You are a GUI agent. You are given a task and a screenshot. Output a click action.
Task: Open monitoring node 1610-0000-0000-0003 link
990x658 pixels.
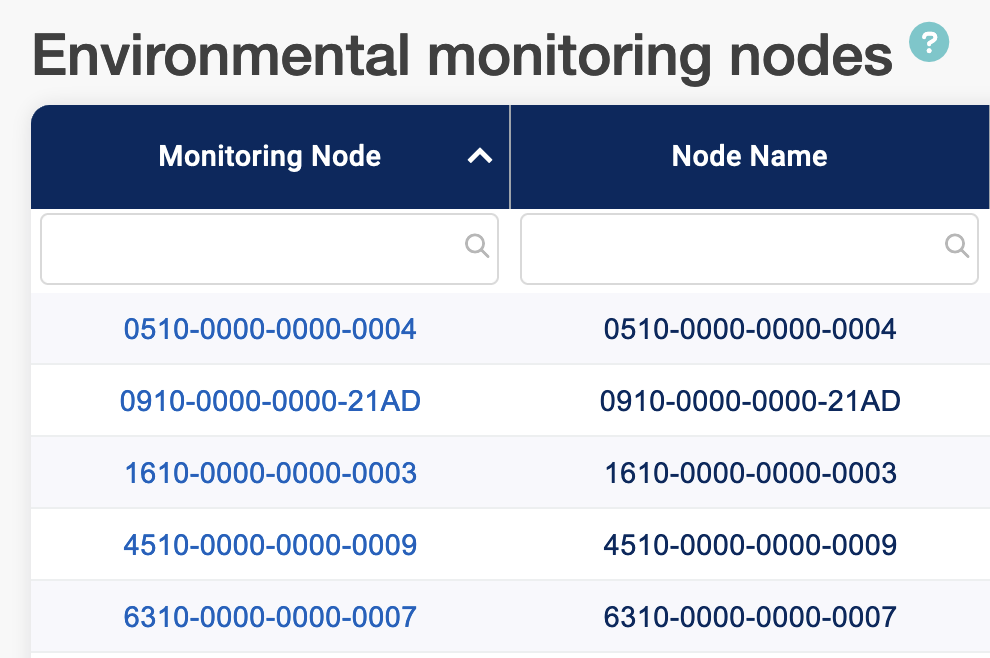(270, 473)
